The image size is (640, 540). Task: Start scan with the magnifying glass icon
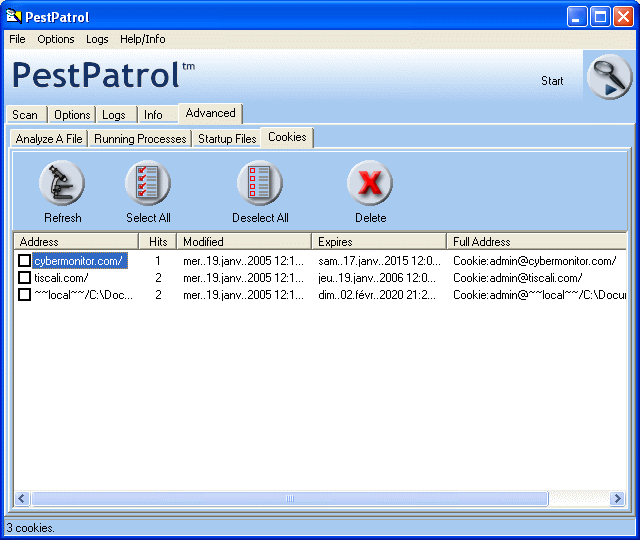pyautogui.click(x=610, y=76)
